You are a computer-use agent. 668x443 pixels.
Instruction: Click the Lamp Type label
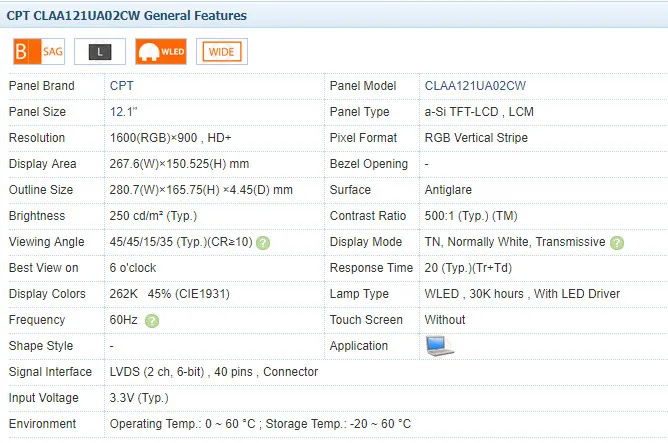click(359, 293)
